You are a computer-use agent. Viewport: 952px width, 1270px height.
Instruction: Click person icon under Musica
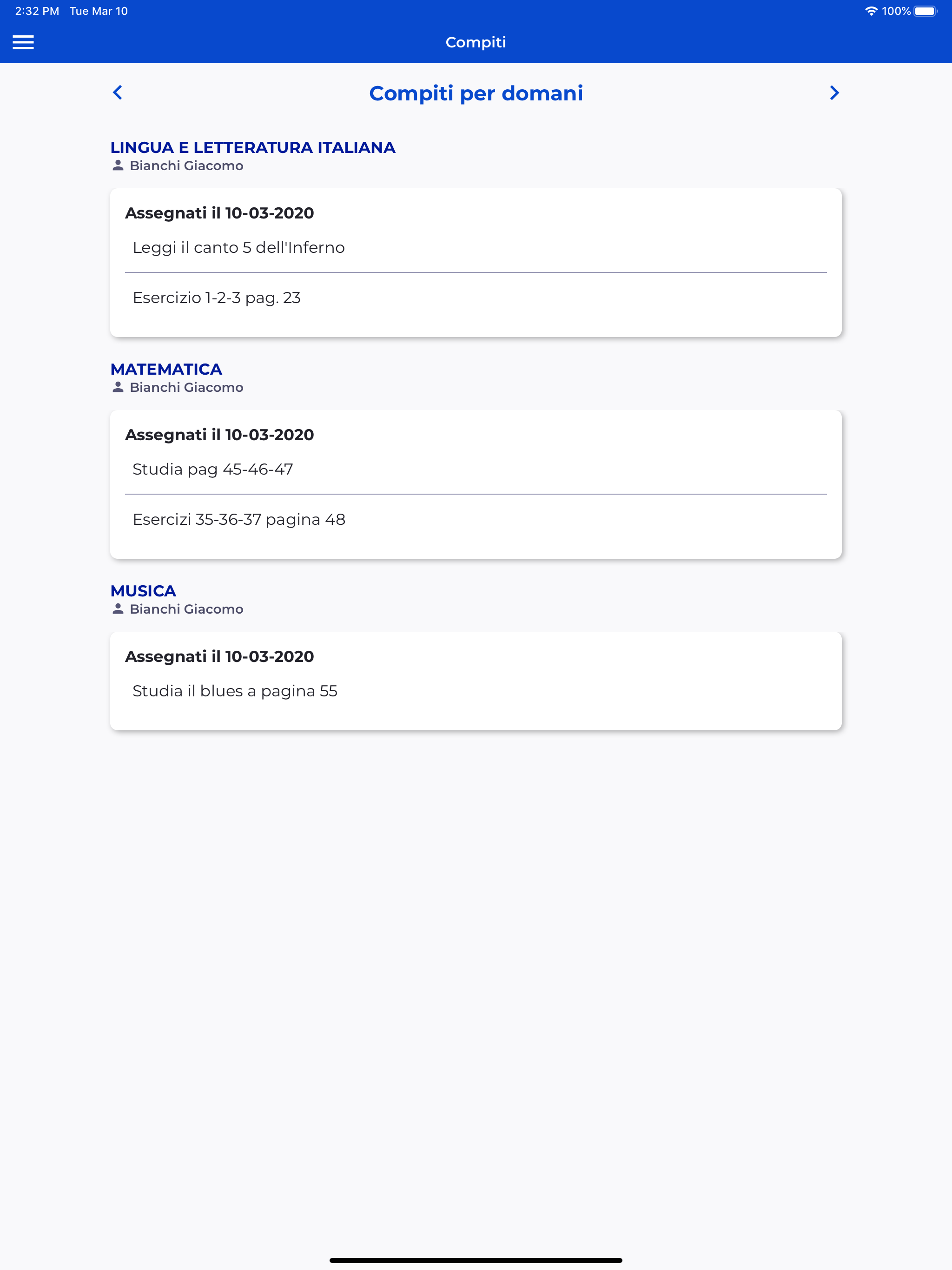click(x=118, y=609)
